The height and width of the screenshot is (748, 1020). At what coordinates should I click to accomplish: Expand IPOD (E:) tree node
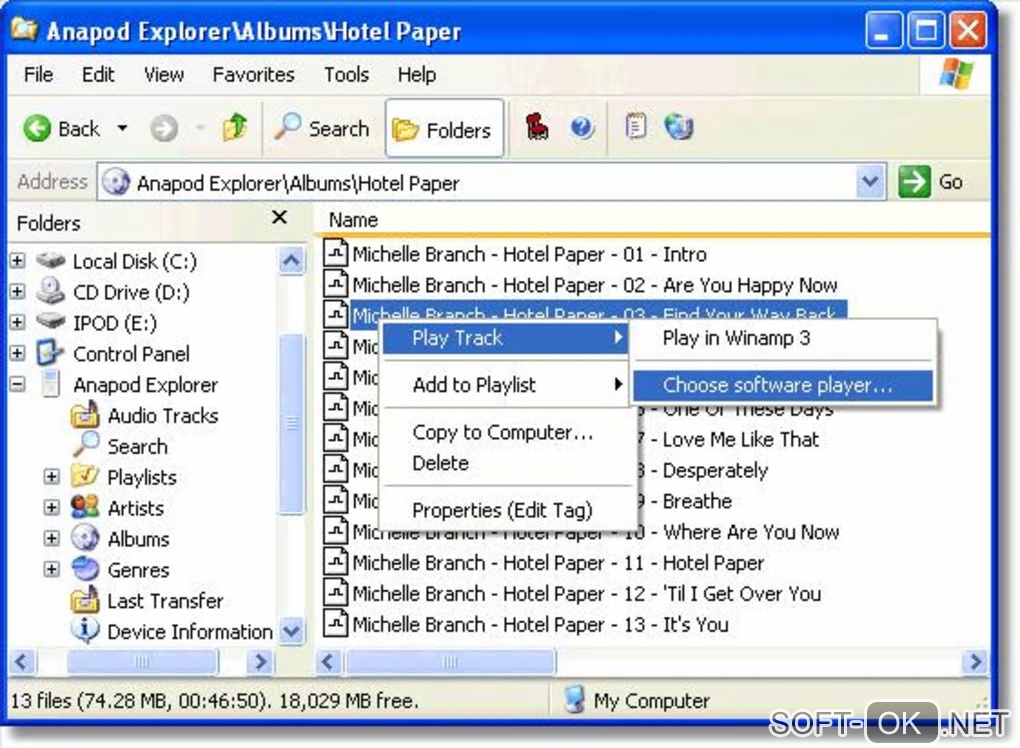pos(18,322)
